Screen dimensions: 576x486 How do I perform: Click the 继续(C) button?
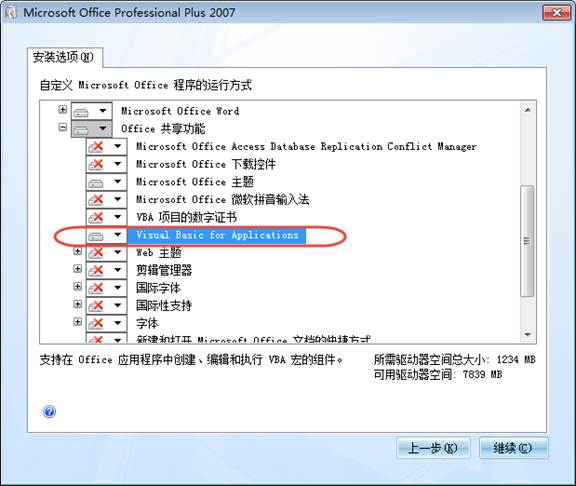point(513,448)
